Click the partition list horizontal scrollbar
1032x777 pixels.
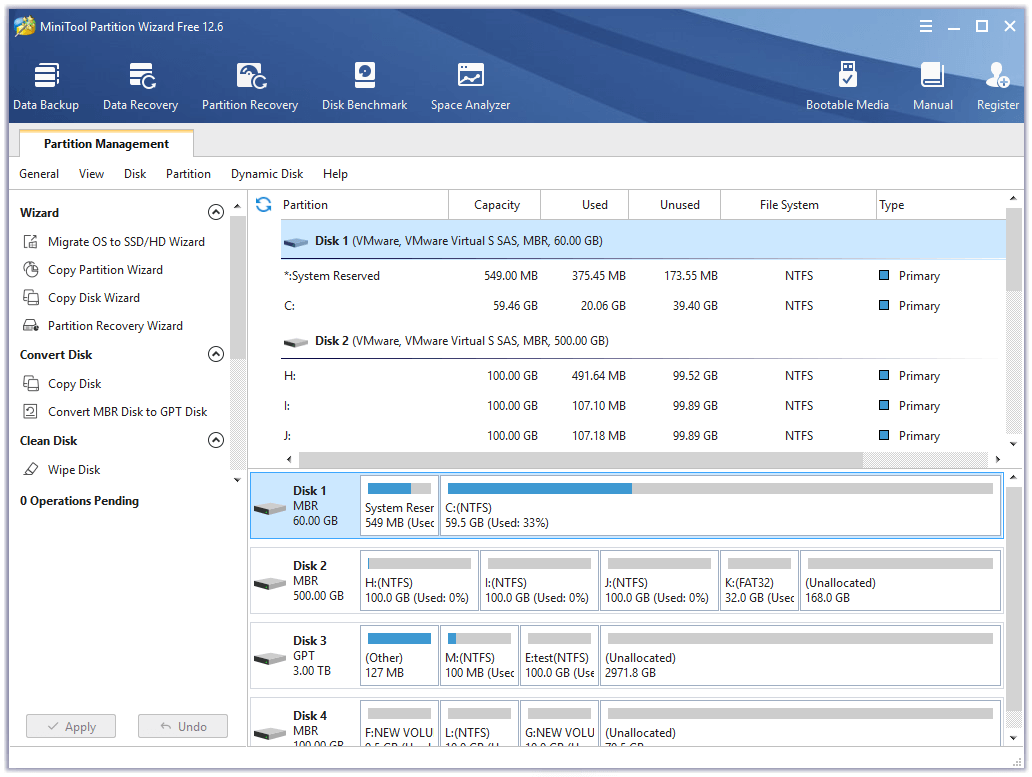(x=580, y=459)
